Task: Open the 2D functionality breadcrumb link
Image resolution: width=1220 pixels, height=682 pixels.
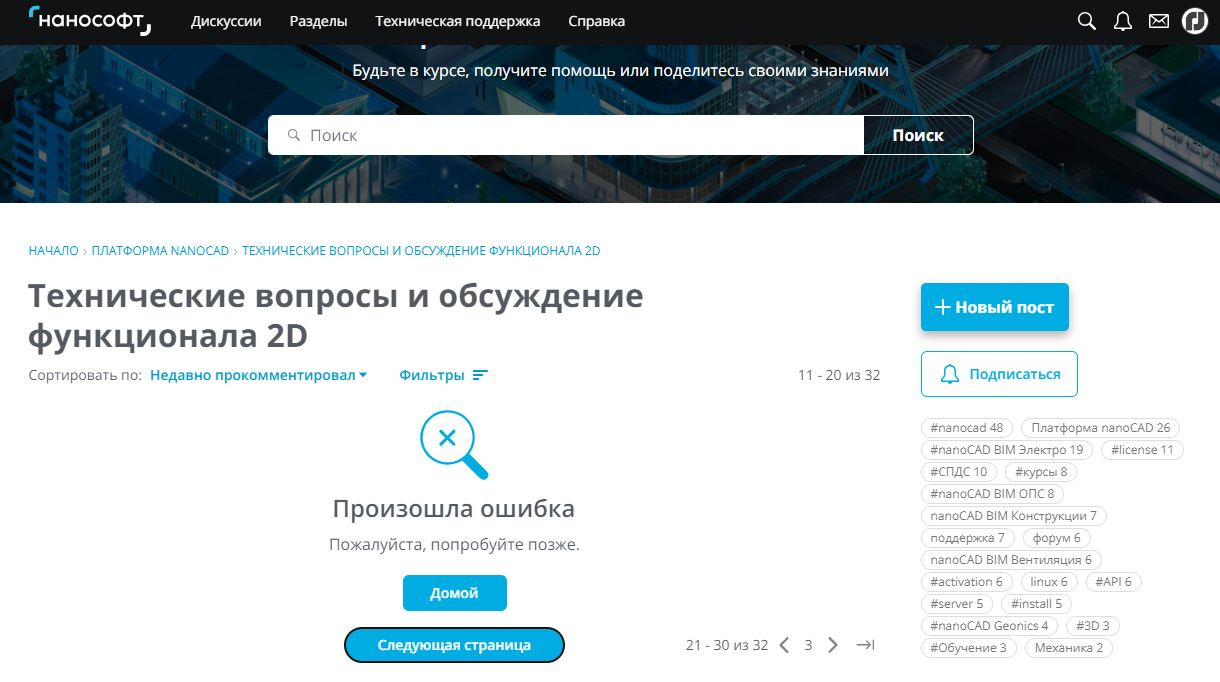Action: tap(421, 251)
